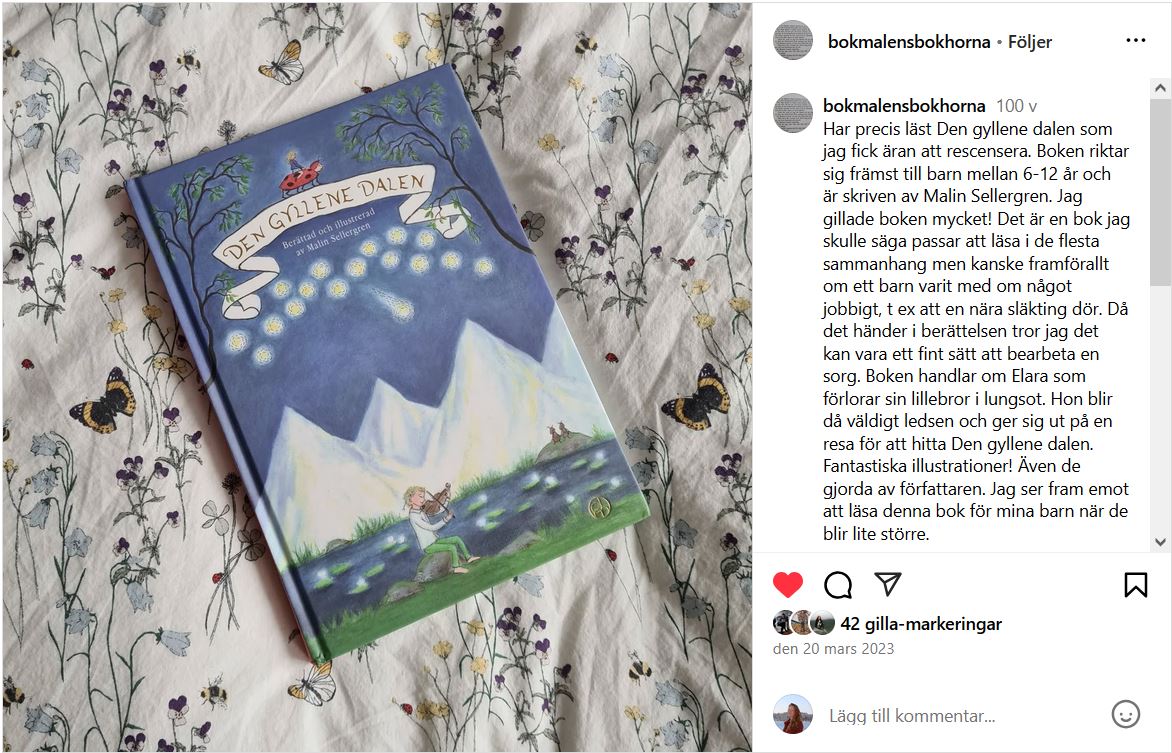The image size is (1172, 753).
Task: Open the three-dot more options menu
Action: (1135, 40)
